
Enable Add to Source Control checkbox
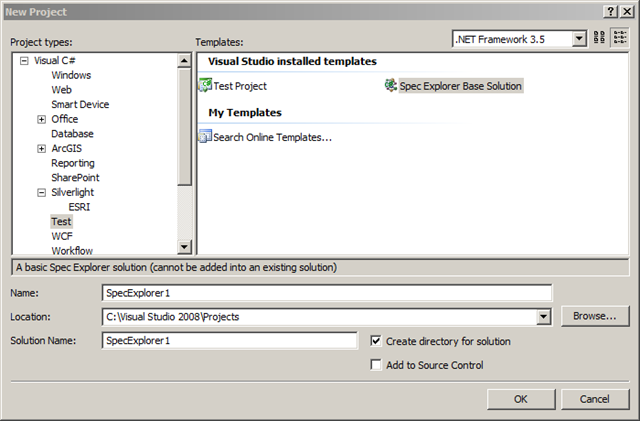coord(376,365)
